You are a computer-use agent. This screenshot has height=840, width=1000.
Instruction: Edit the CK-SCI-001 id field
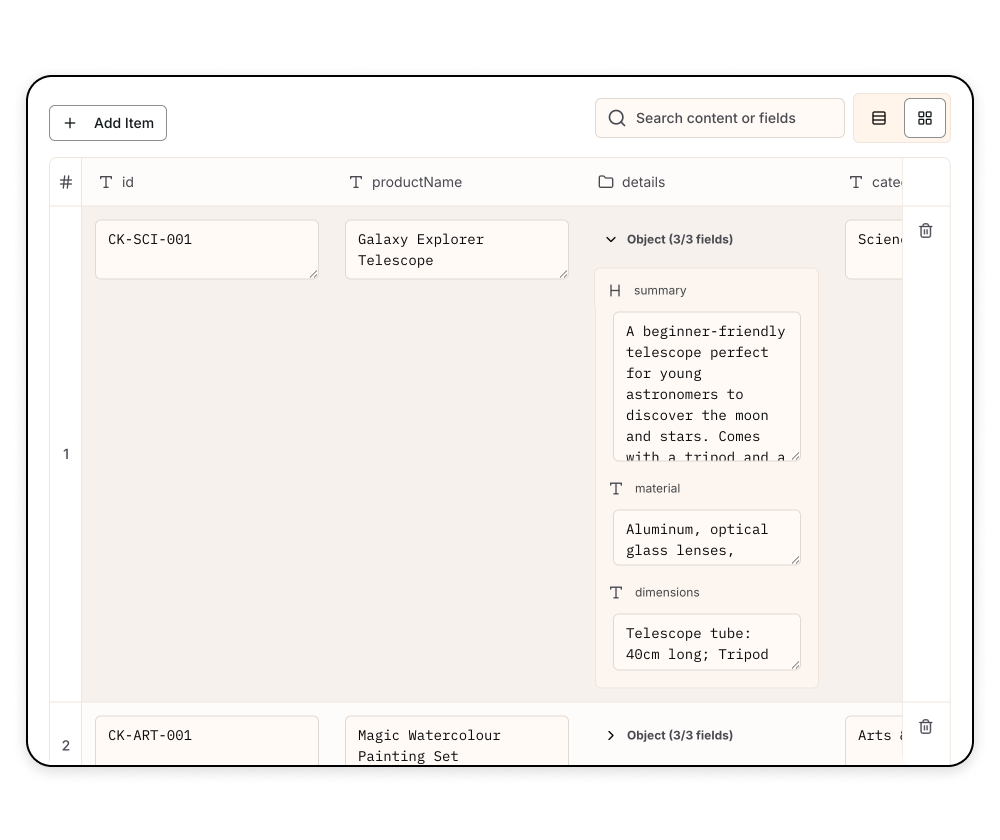pos(207,249)
